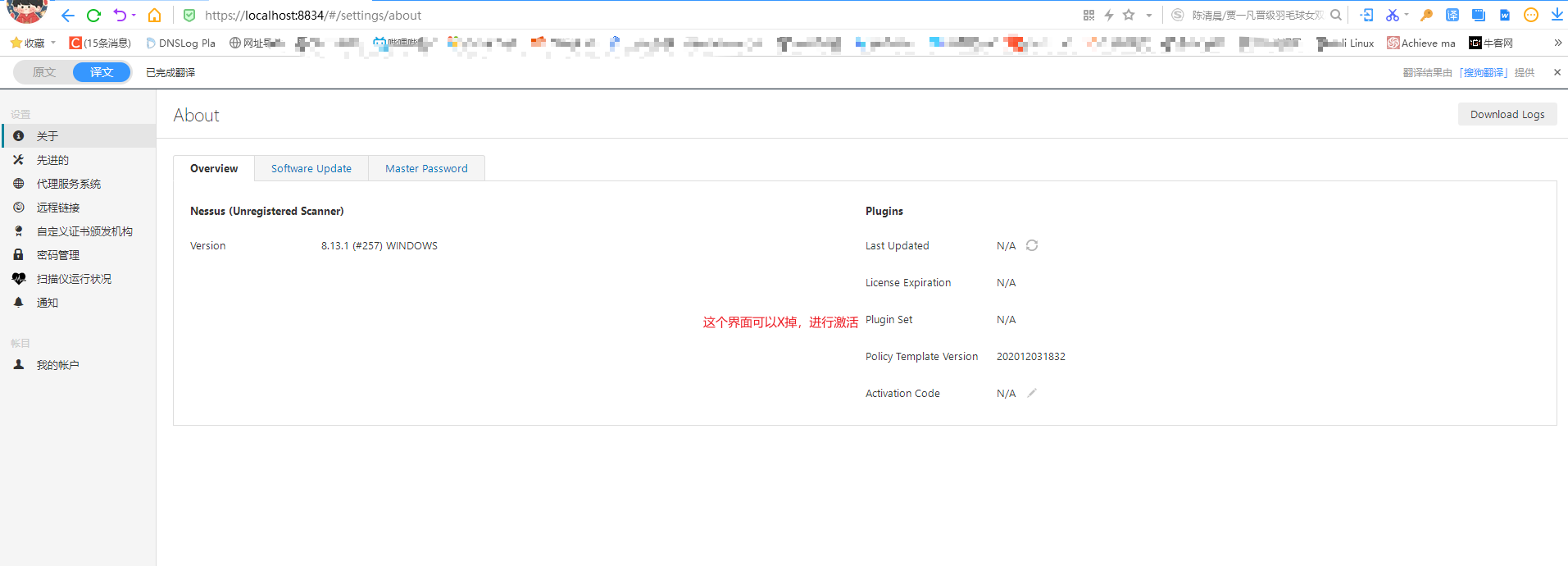
Task: Click the green security shield in address bar
Action: point(189,16)
